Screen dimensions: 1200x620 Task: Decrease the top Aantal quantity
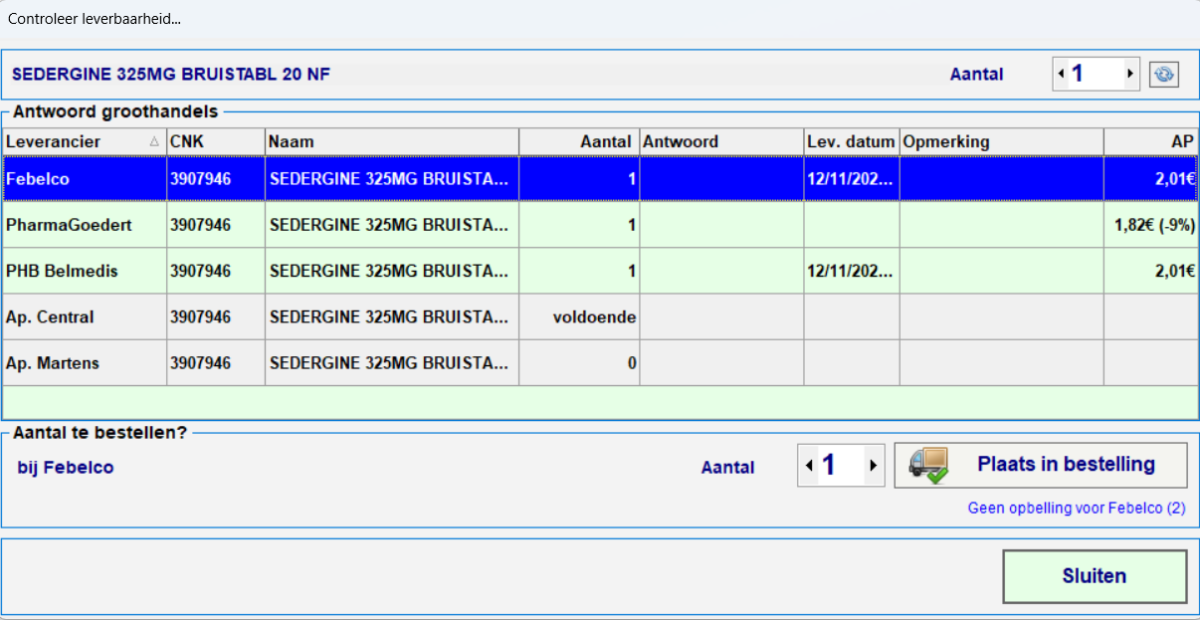[1060, 74]
